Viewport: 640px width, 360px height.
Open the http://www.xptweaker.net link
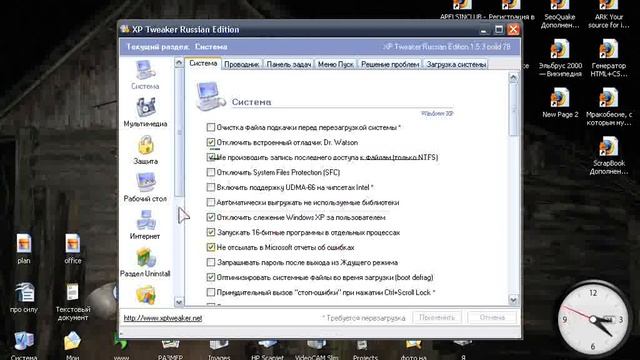point(163,318)
